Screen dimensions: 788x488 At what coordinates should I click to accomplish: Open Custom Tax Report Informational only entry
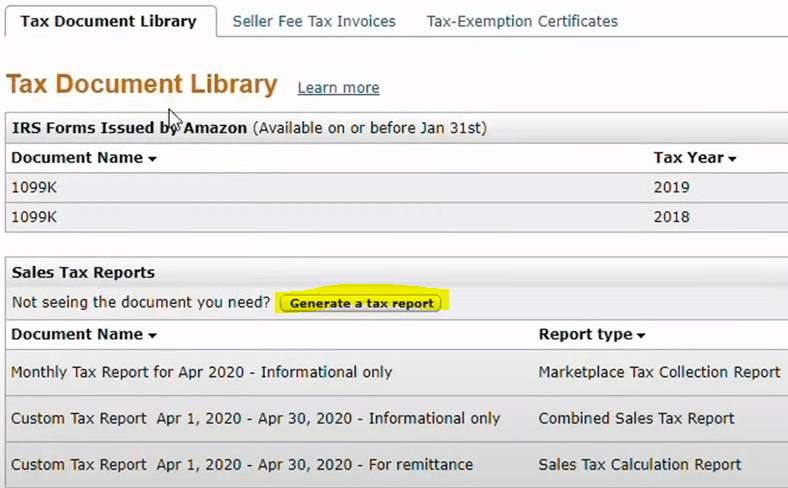point(255,418)
